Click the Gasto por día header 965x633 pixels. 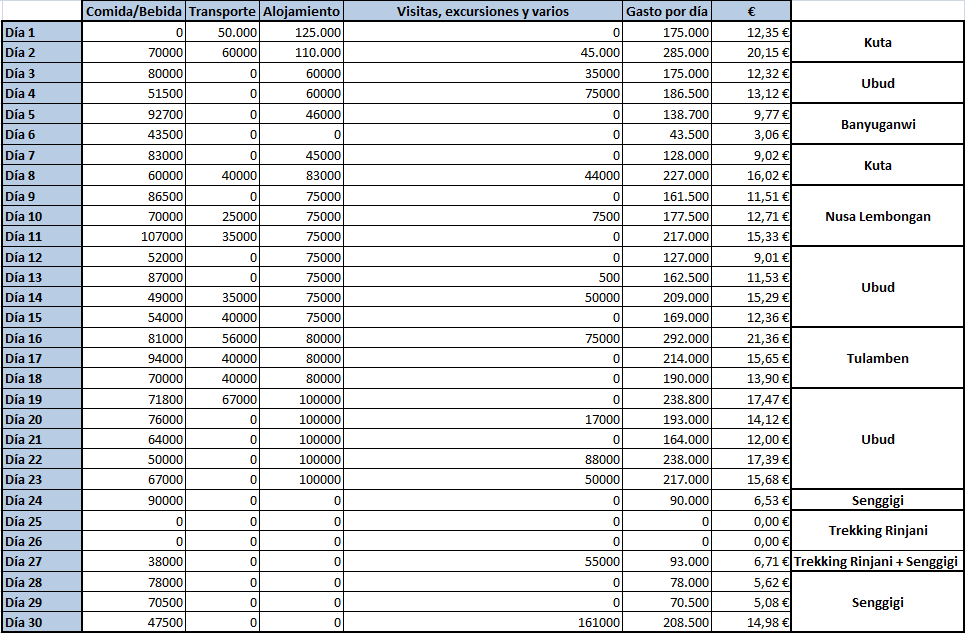tap(667, 11)
